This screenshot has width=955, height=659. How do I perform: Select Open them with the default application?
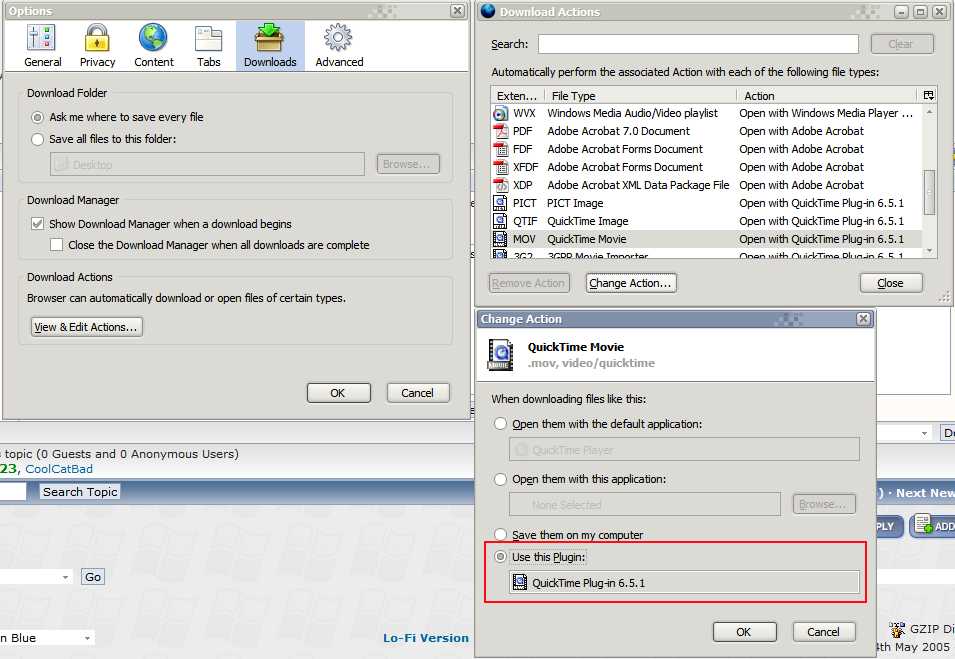(x=500, y=424)
